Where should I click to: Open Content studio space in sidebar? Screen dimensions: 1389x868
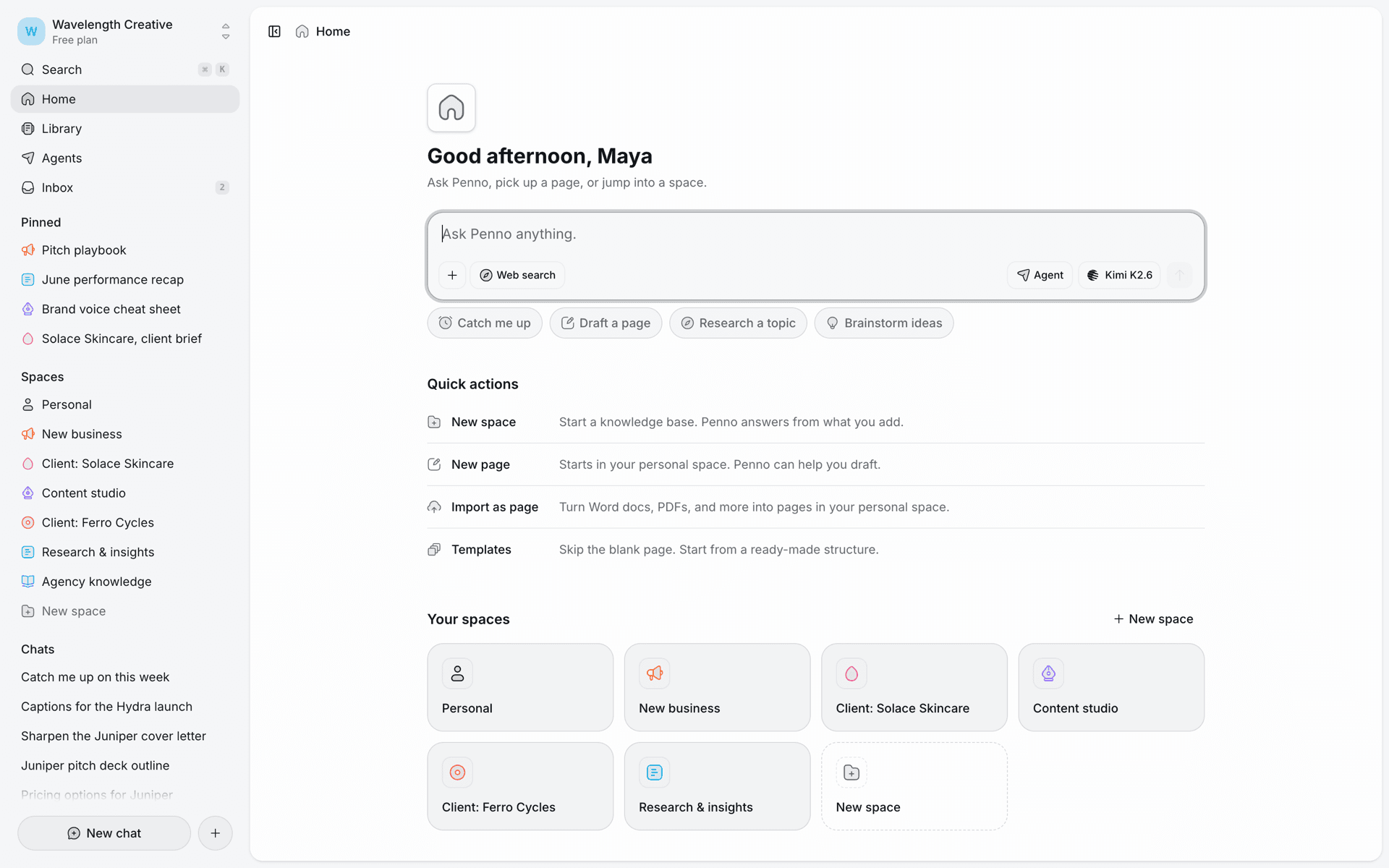(x=124, y=493)
